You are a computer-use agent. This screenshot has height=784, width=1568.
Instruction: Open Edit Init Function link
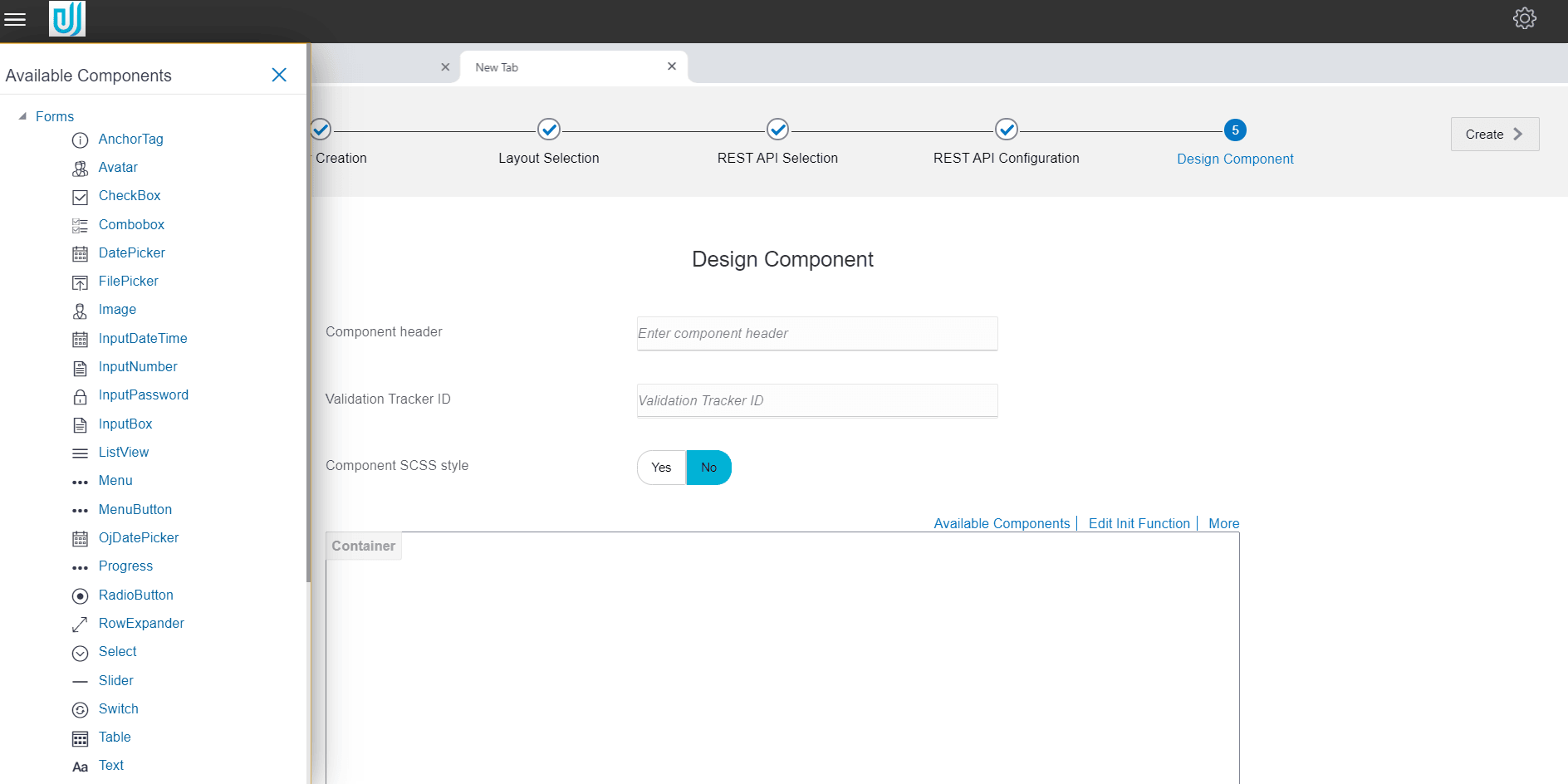click(1139, 523)
